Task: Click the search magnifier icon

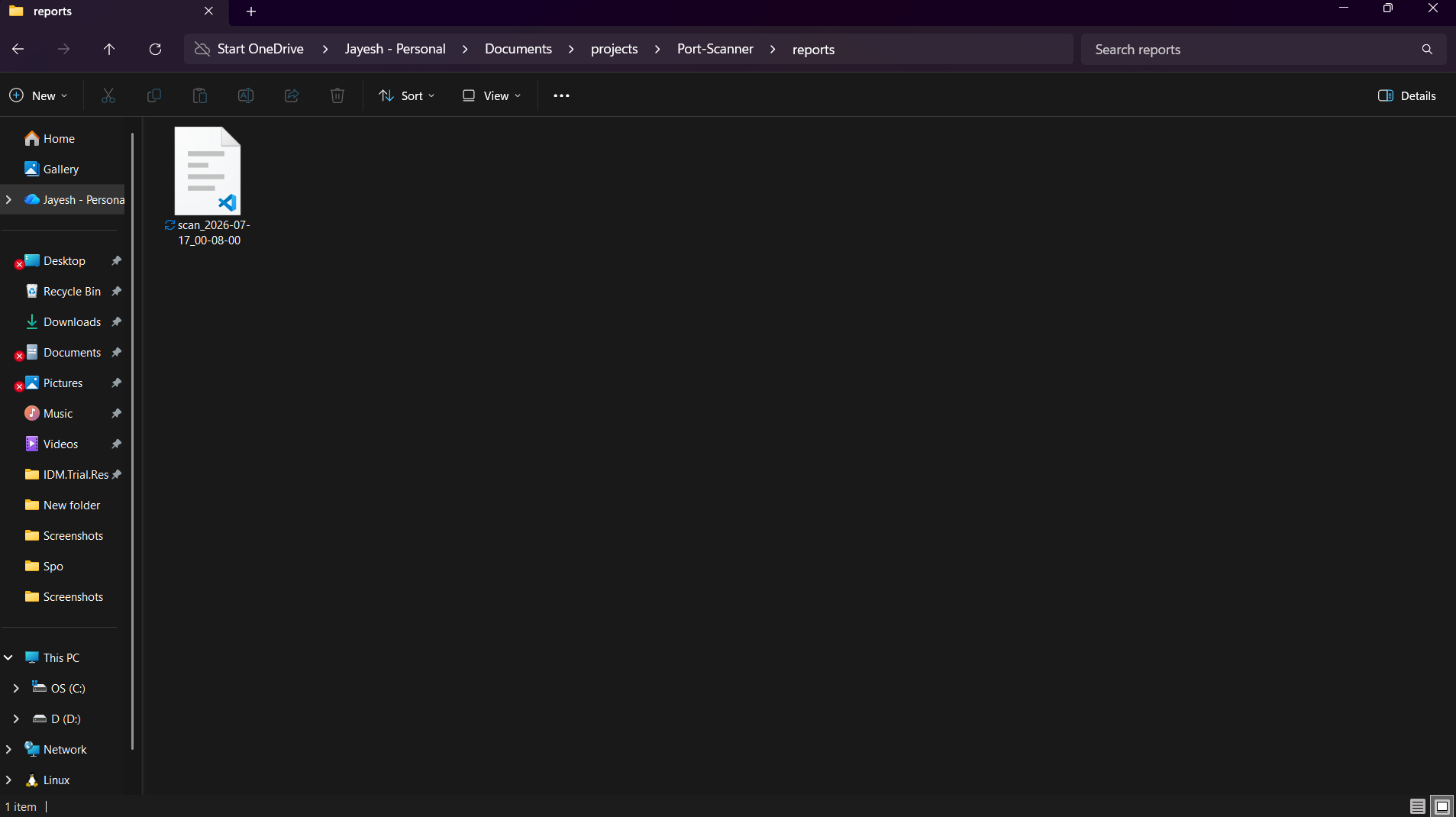Action: coord(1427,49)
